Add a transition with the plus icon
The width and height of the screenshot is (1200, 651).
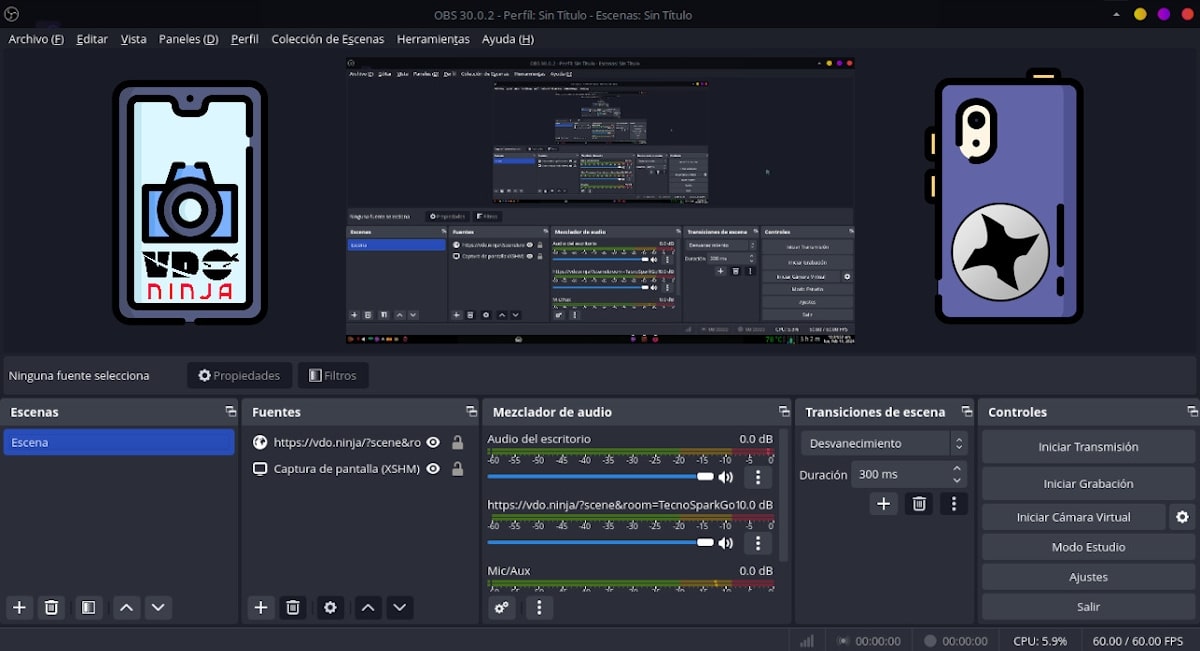click(x=881, y=504)
